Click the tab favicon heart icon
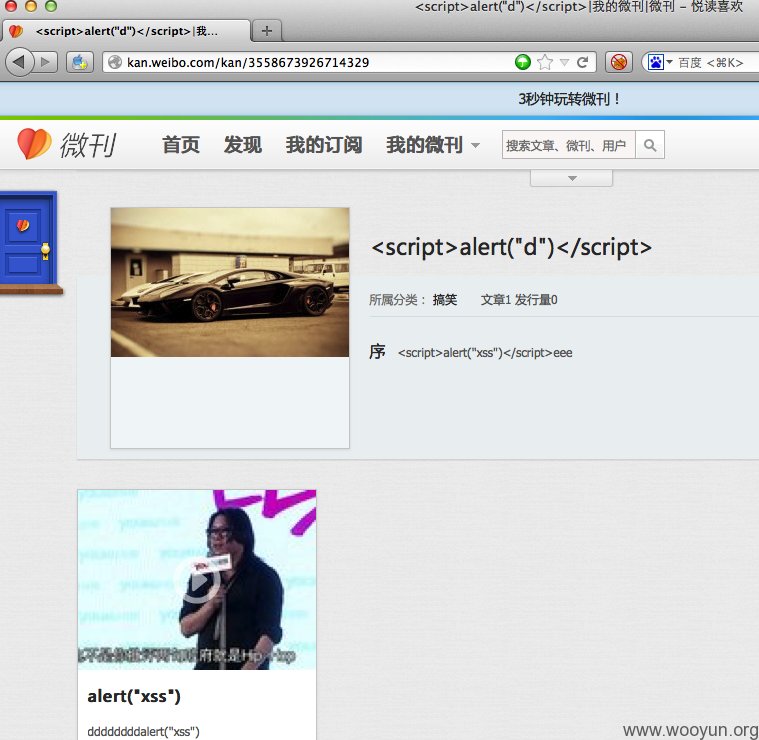This screenshot has width=759, height=740. pyautogui.click(x=16, y=31)
